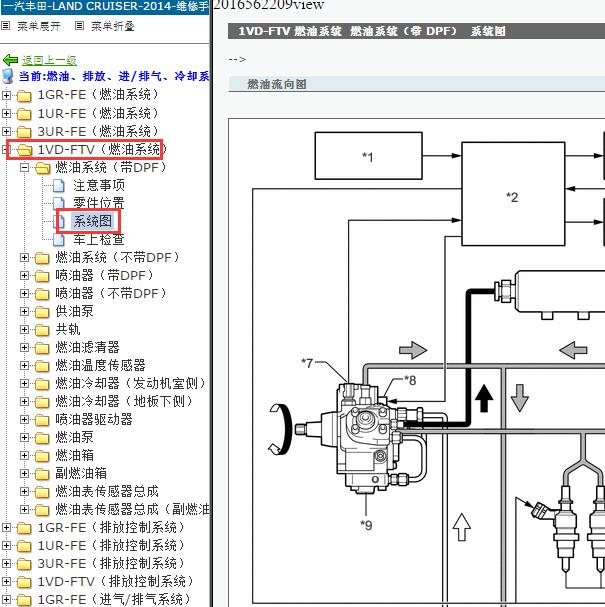Click the *2 box in fuel diagram
The width and height of the screenshot is (605, 607).
513,194
